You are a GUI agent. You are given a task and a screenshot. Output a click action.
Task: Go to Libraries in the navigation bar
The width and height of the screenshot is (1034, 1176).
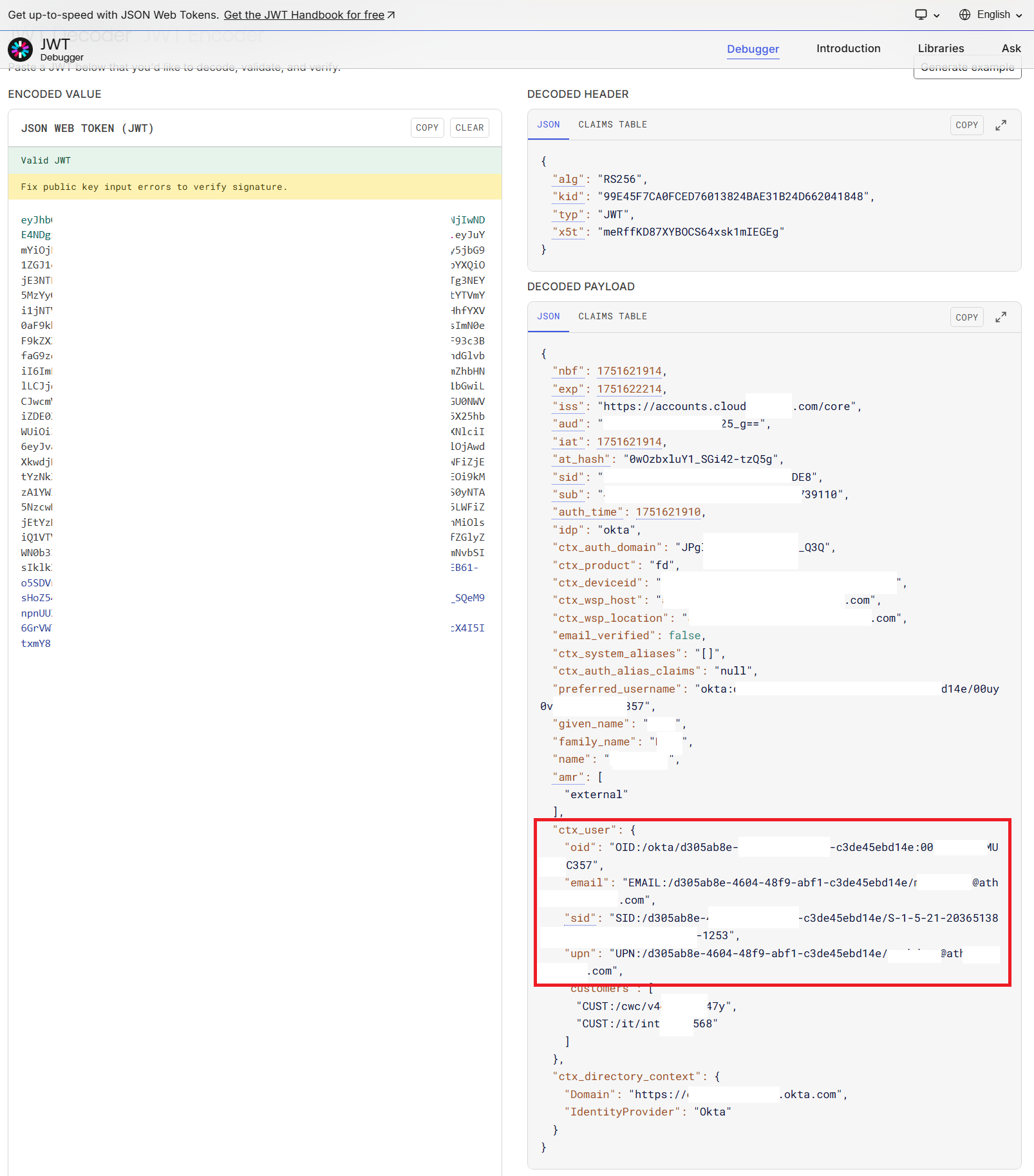940,48
